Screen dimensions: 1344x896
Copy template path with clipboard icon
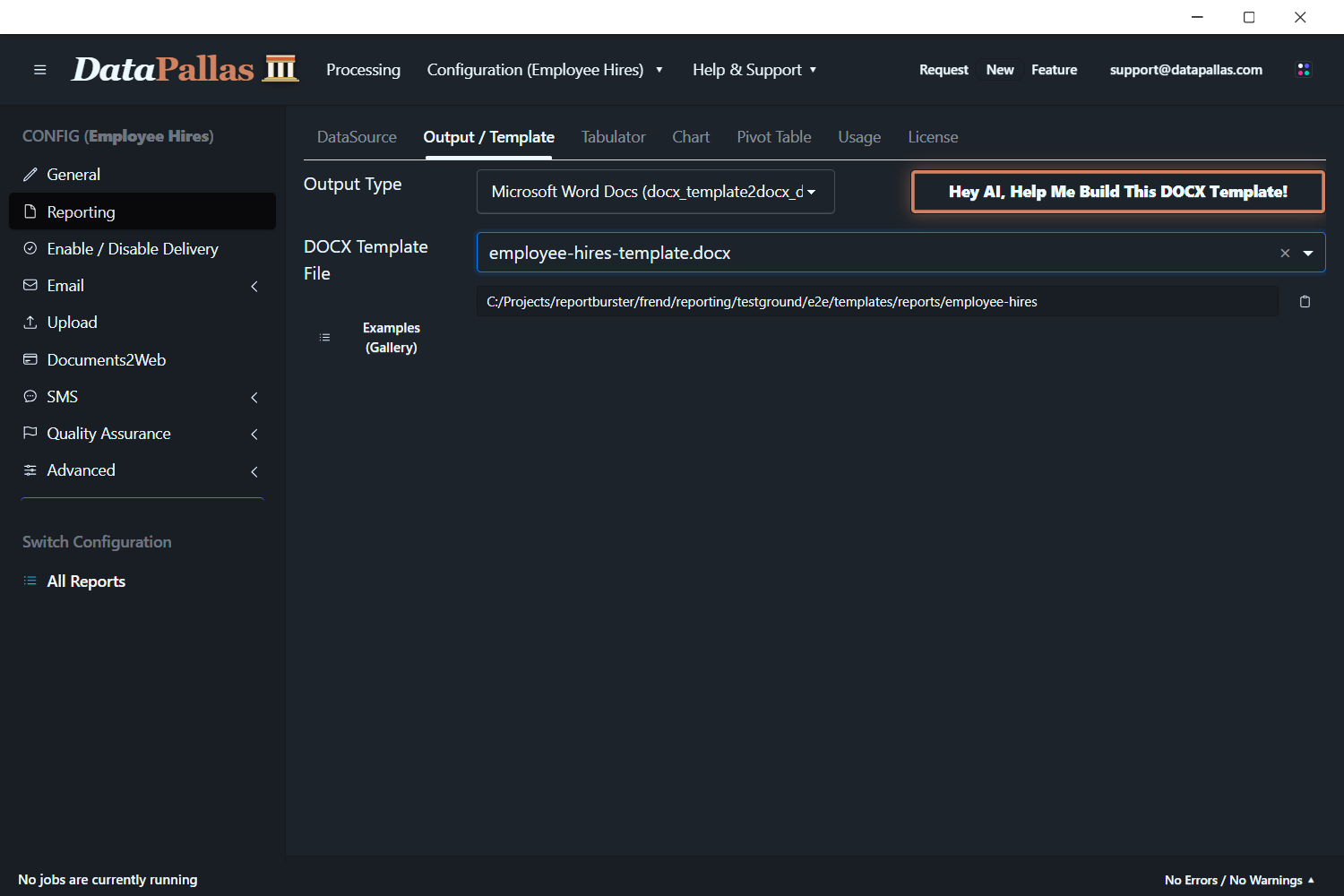coord(1305,302)
